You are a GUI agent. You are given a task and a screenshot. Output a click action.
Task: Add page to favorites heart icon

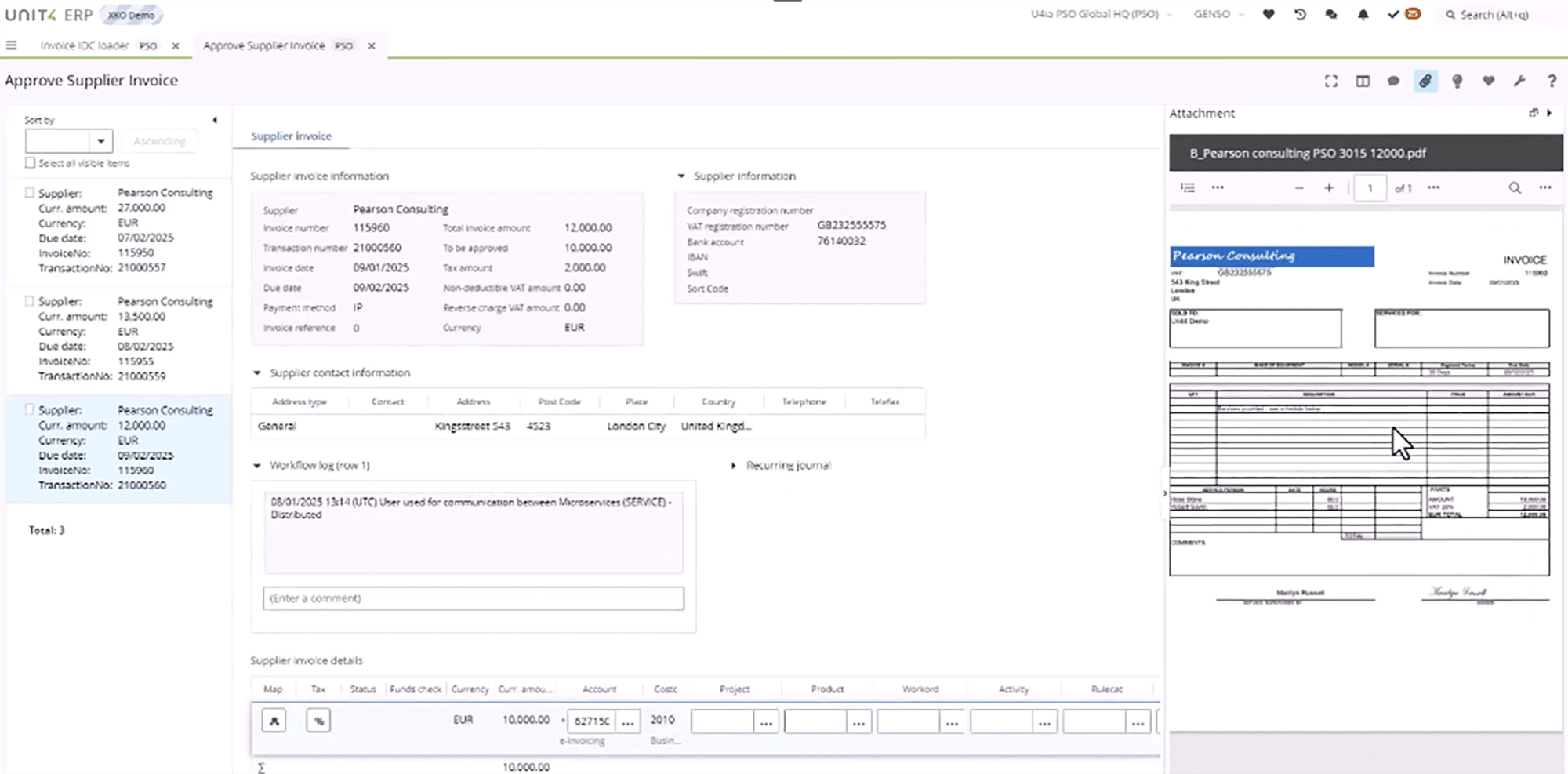pos(1488,81)
